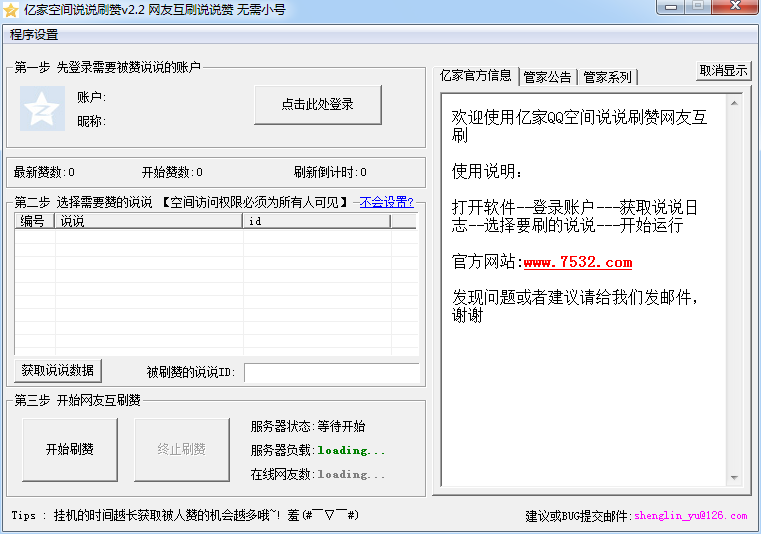Focus the 被刷赞的说说ID input field
This screenshot has width=761, height=534.
pyautogui.click(x=331, y=372)
